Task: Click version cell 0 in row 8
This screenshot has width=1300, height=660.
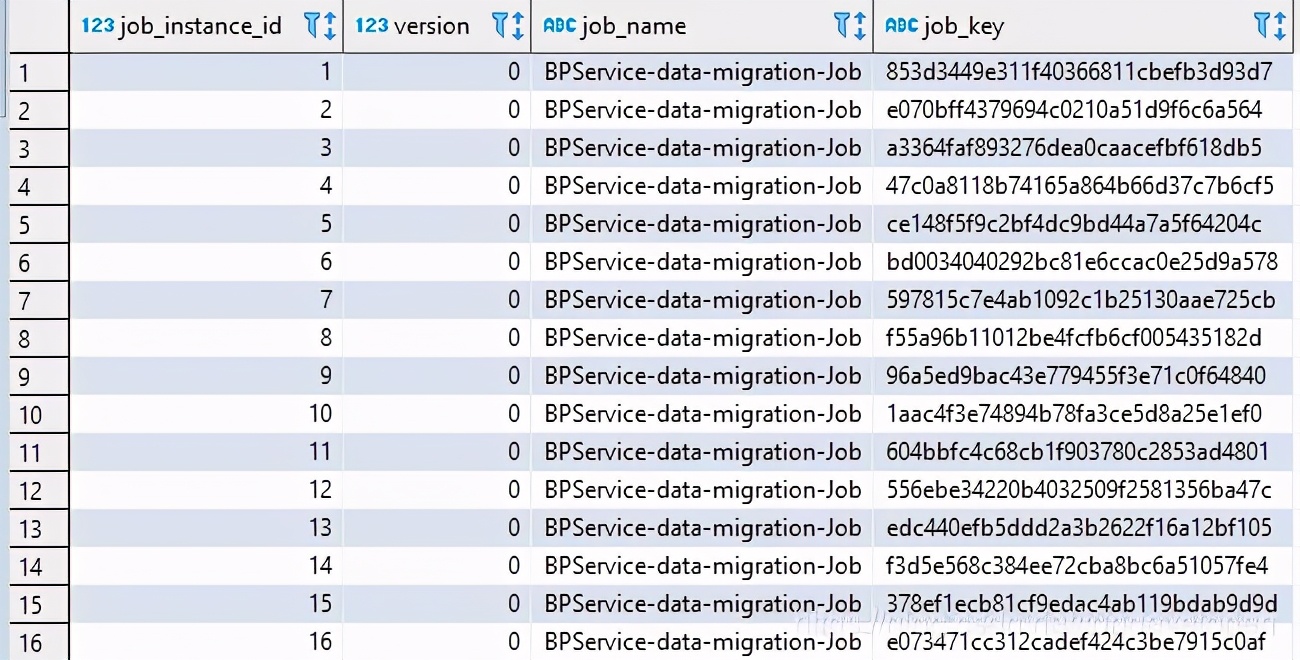Action: (x=437, y=338)
